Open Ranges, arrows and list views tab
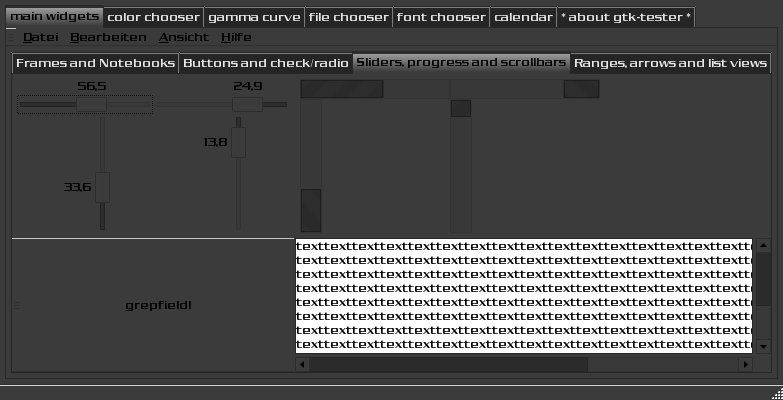Viewport: 783px width, 400px height. tap(670, 63)
